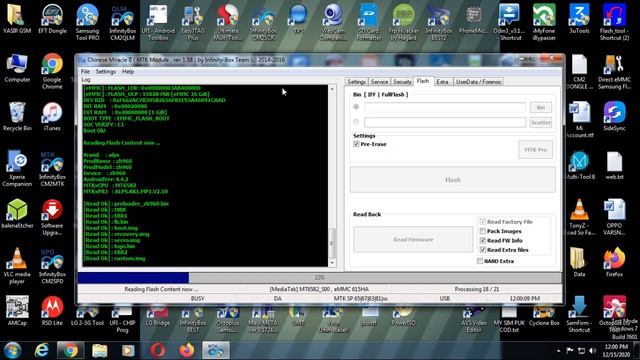Enable the Pack Images checkbox
Image resolution: width=640 pixels, height=360 pixels.
(x=482, y=231)
